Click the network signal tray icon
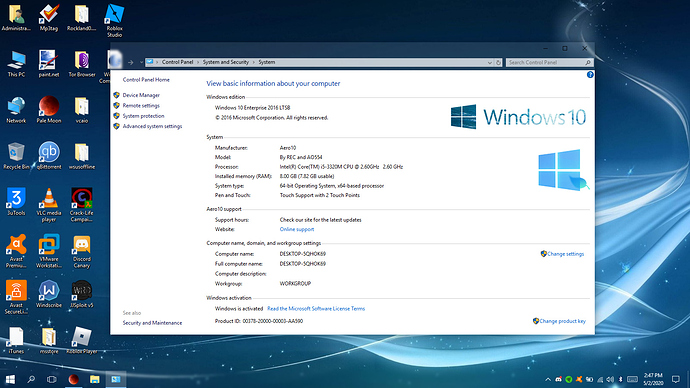Screen dimensions: 690x388 coord(600,379)
